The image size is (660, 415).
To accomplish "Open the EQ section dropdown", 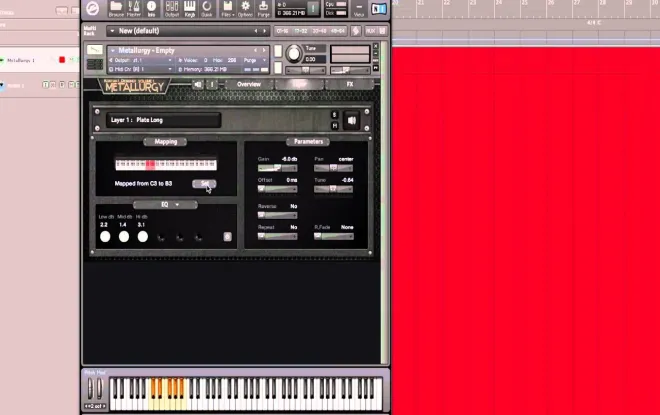I will (x=165, y=205).
